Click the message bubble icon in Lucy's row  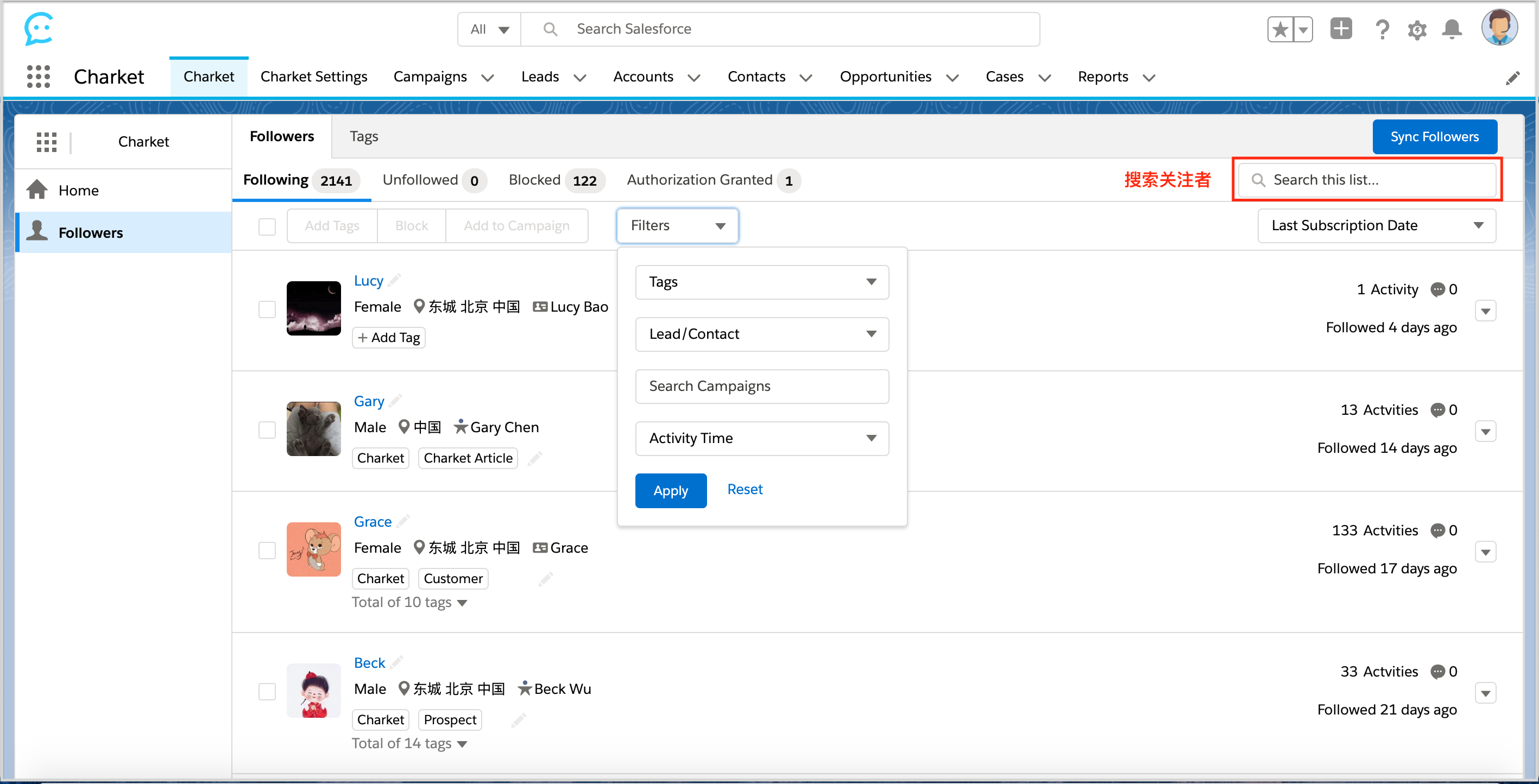(x=1437, y=289)
